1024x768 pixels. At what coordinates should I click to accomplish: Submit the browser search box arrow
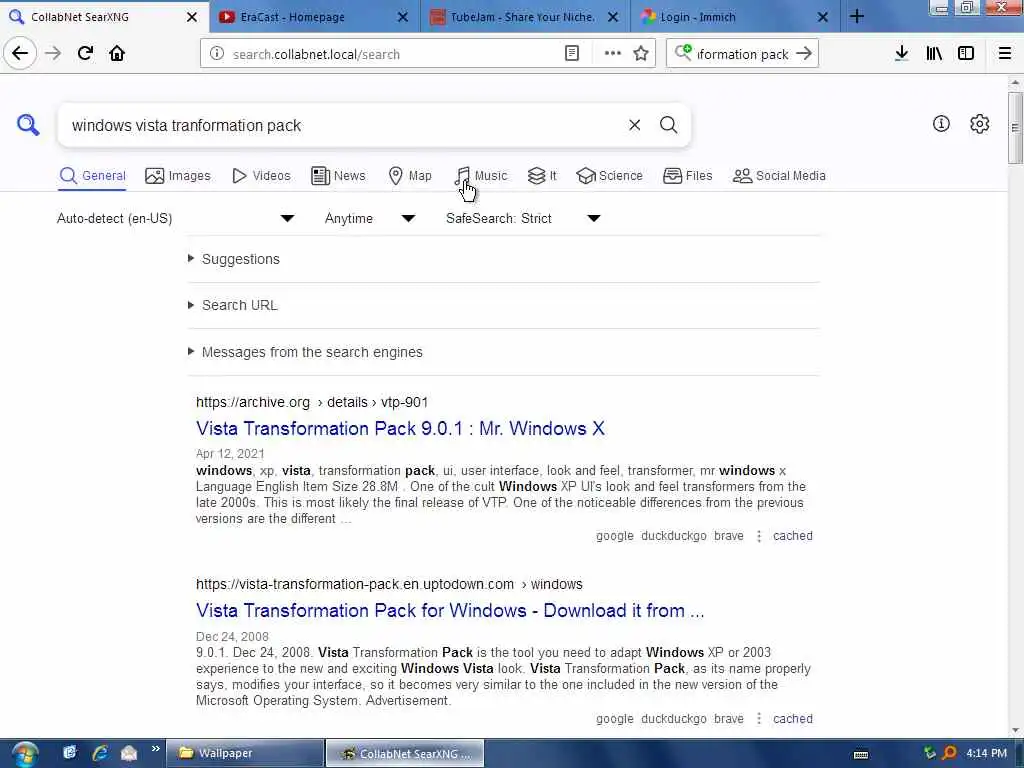(805, 54)
